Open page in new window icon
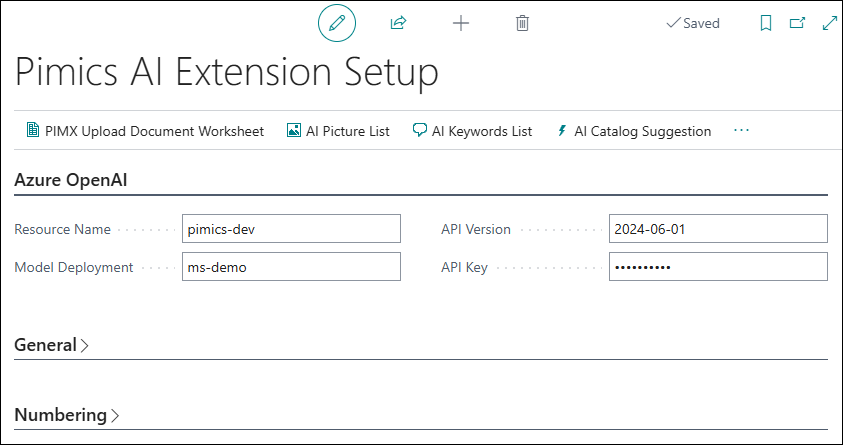 point(797,23)
